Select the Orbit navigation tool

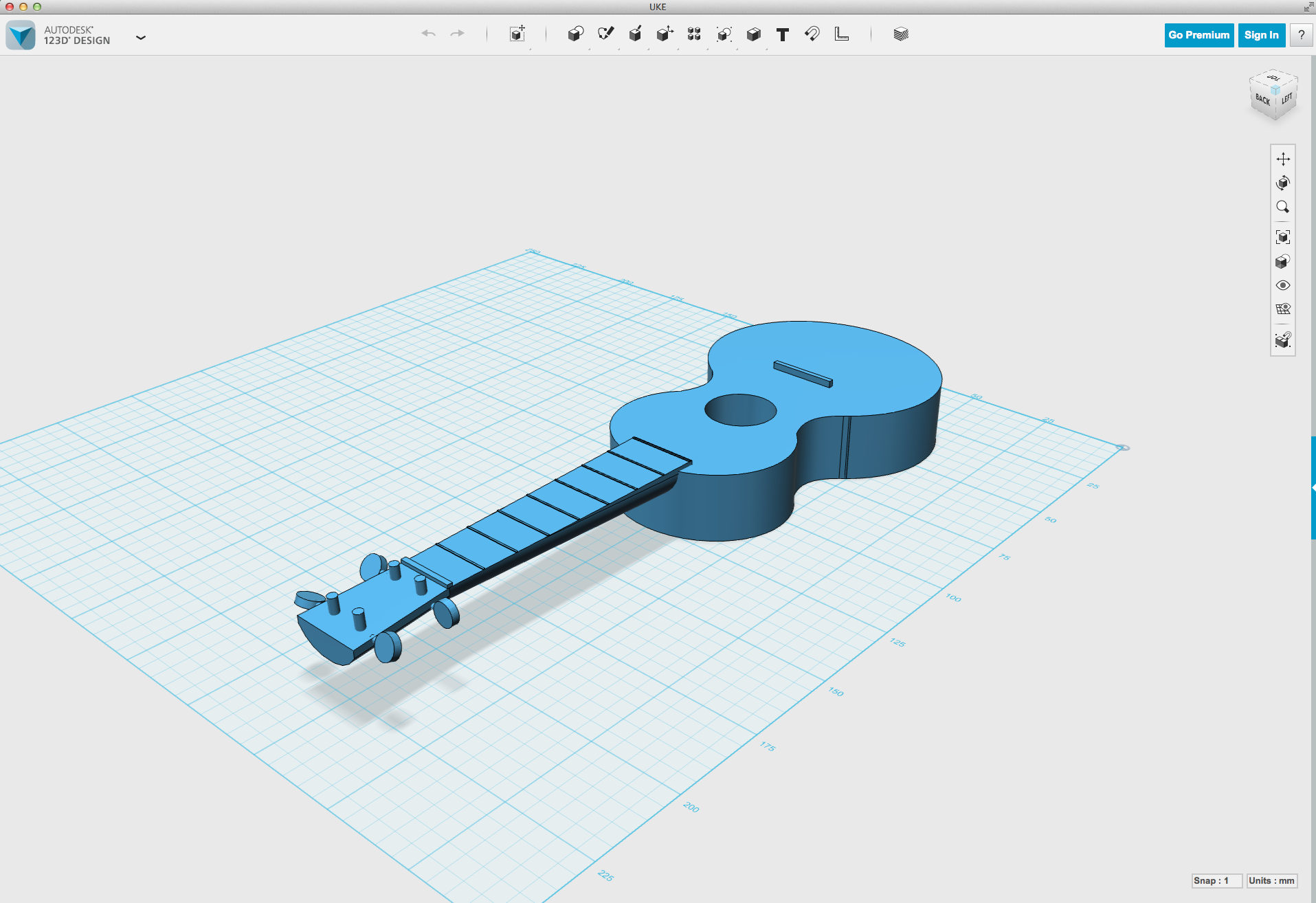point(1283,183)
